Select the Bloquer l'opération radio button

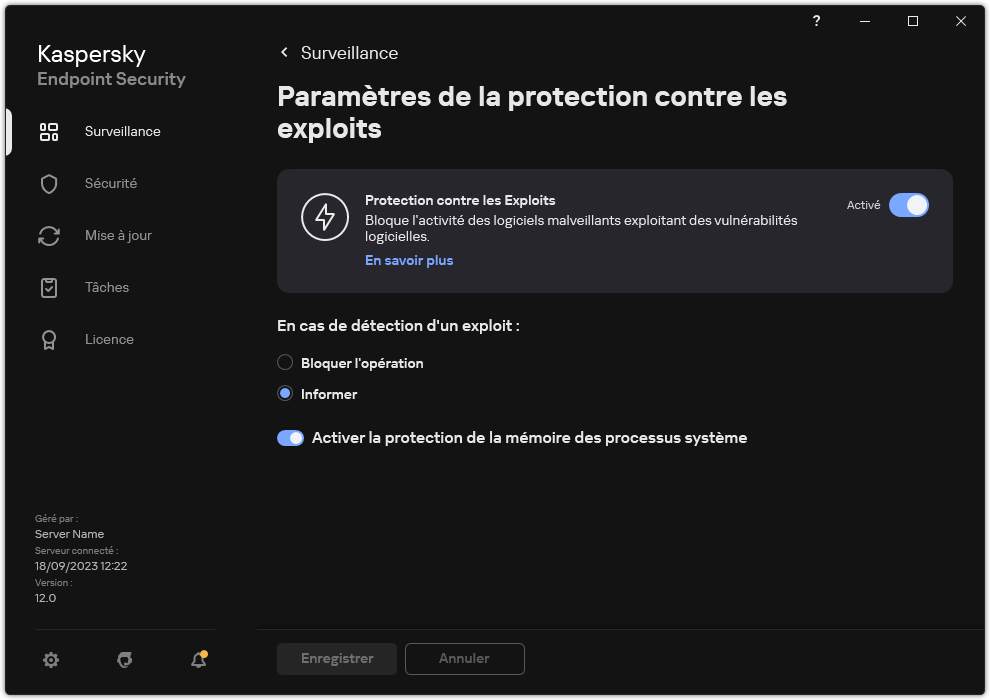285,362
